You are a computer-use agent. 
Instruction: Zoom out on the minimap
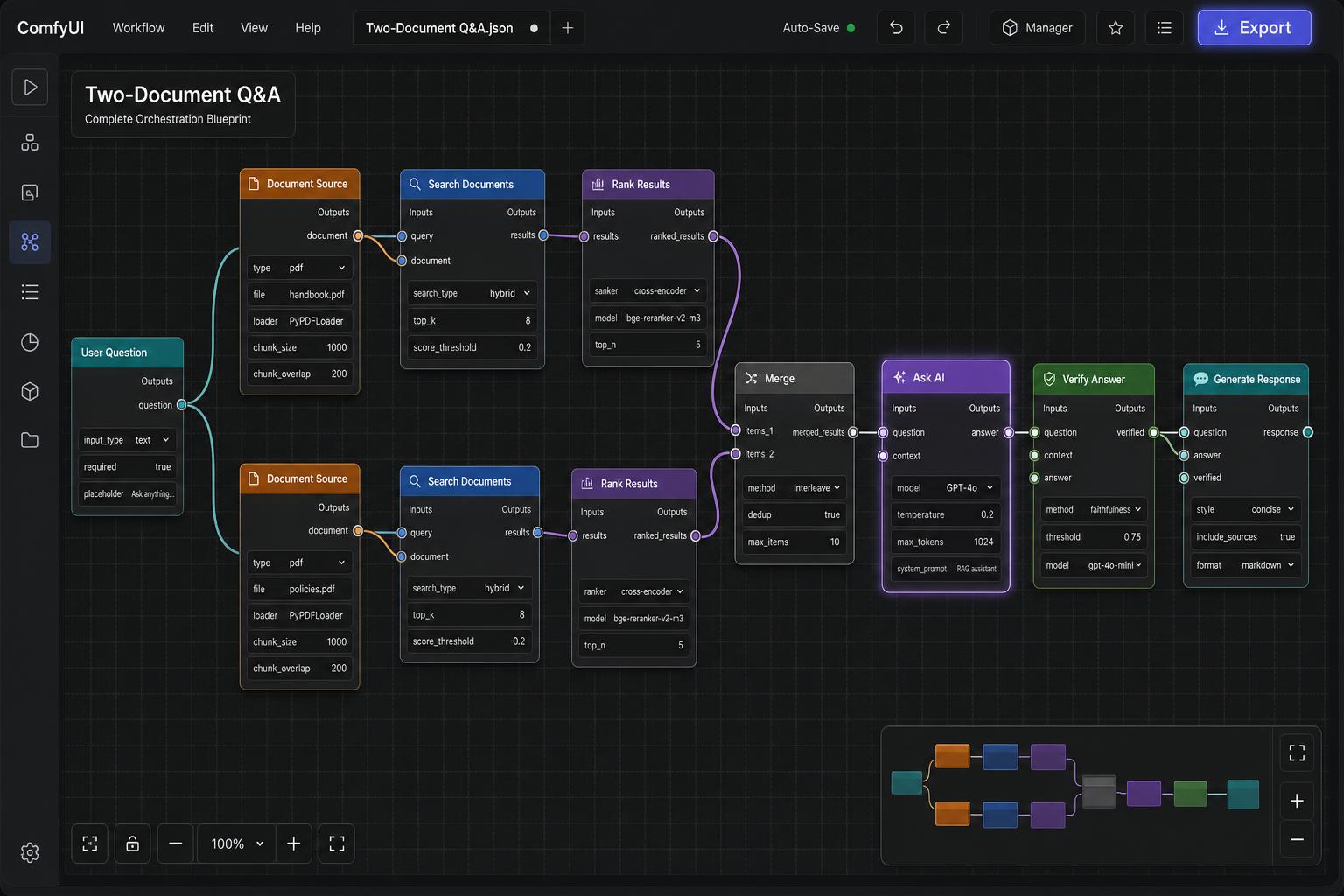(1297, 839)
